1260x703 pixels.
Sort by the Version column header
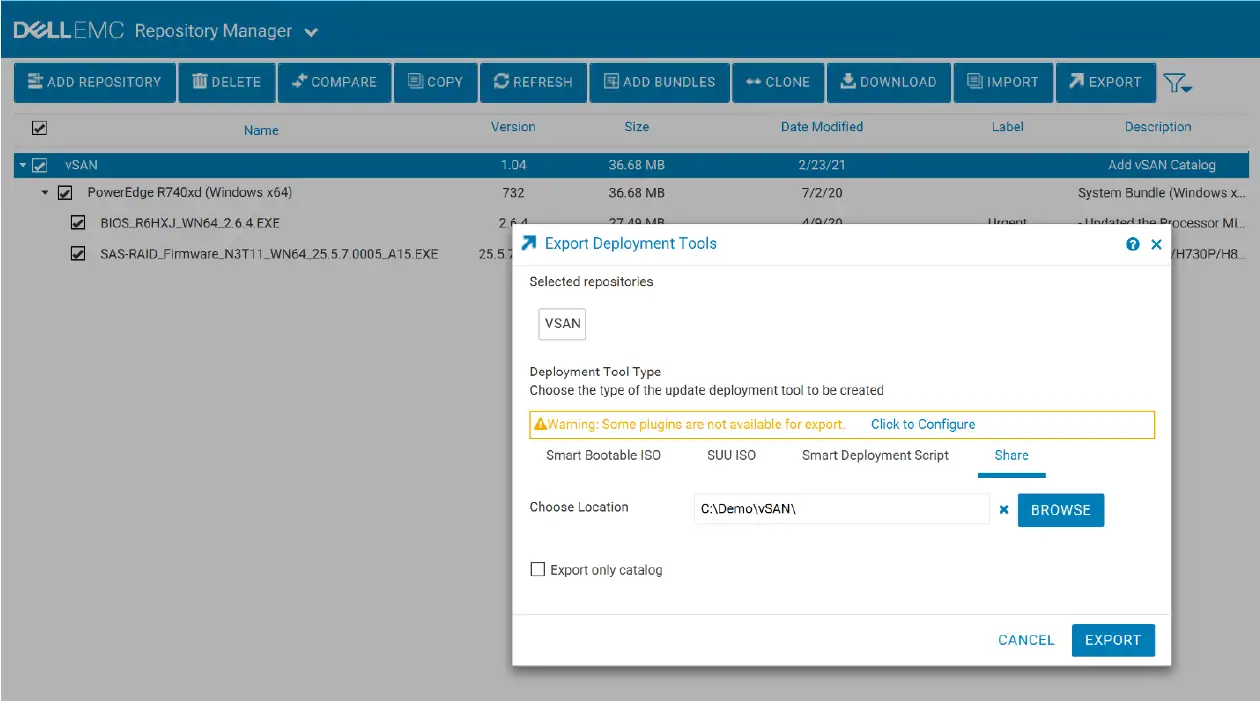point(513,127)
